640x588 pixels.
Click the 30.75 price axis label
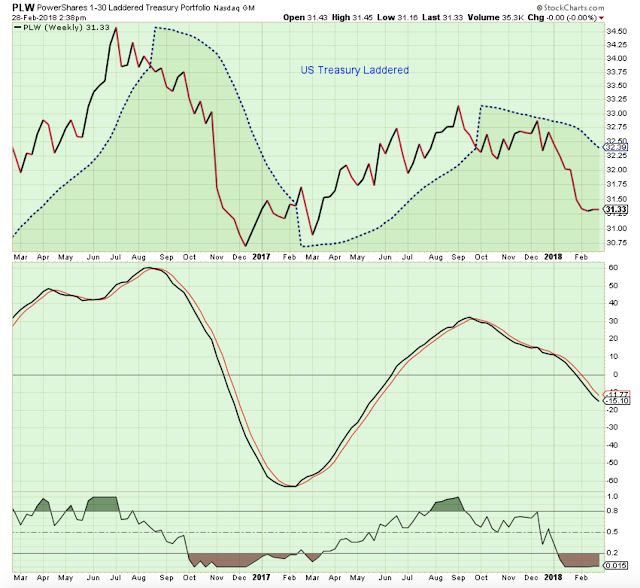point(617,243)
